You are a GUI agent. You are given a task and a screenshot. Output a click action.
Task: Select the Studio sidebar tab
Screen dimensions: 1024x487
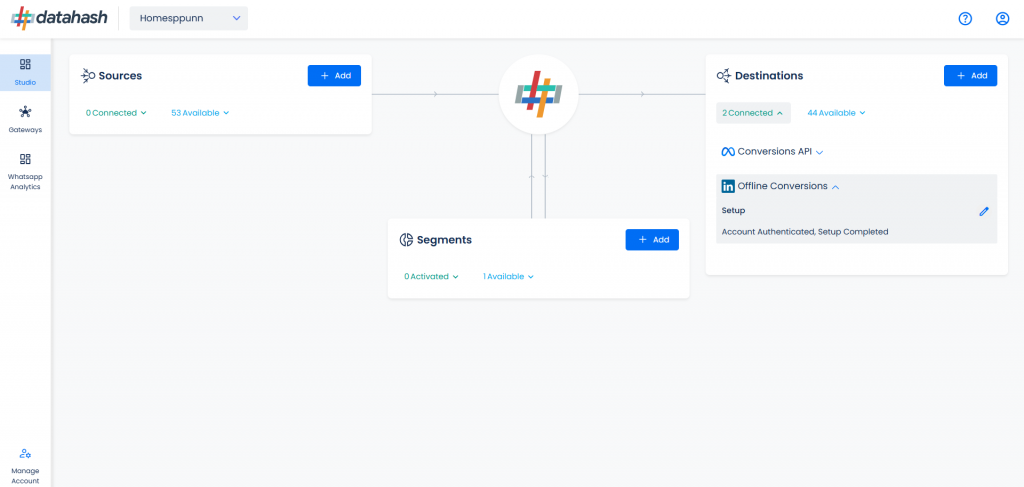[25, 72]
